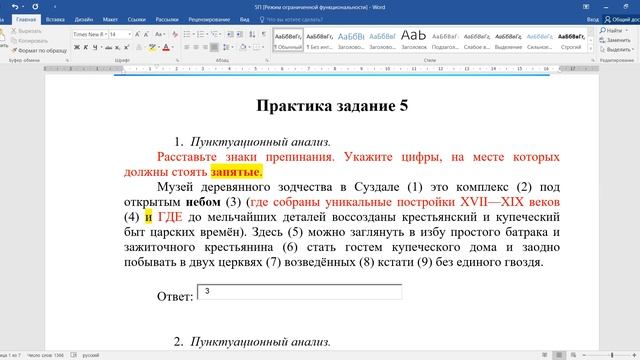The height and width of the screenshot is (360, 640).
Task: Open the change case Aa menu
Action: point(159,34)
